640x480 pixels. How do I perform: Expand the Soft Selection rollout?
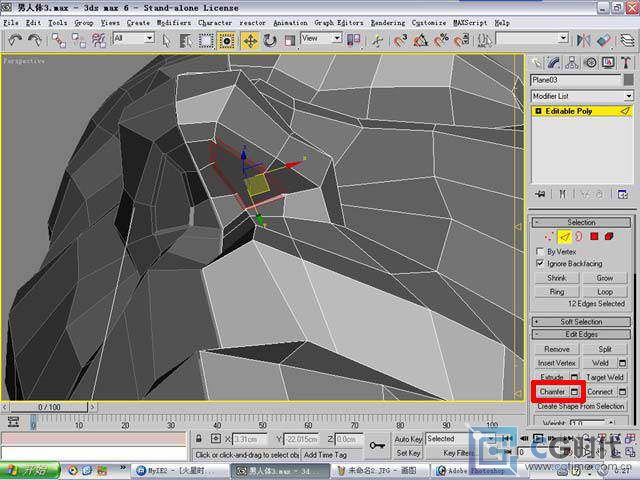(x=581, y=322)
